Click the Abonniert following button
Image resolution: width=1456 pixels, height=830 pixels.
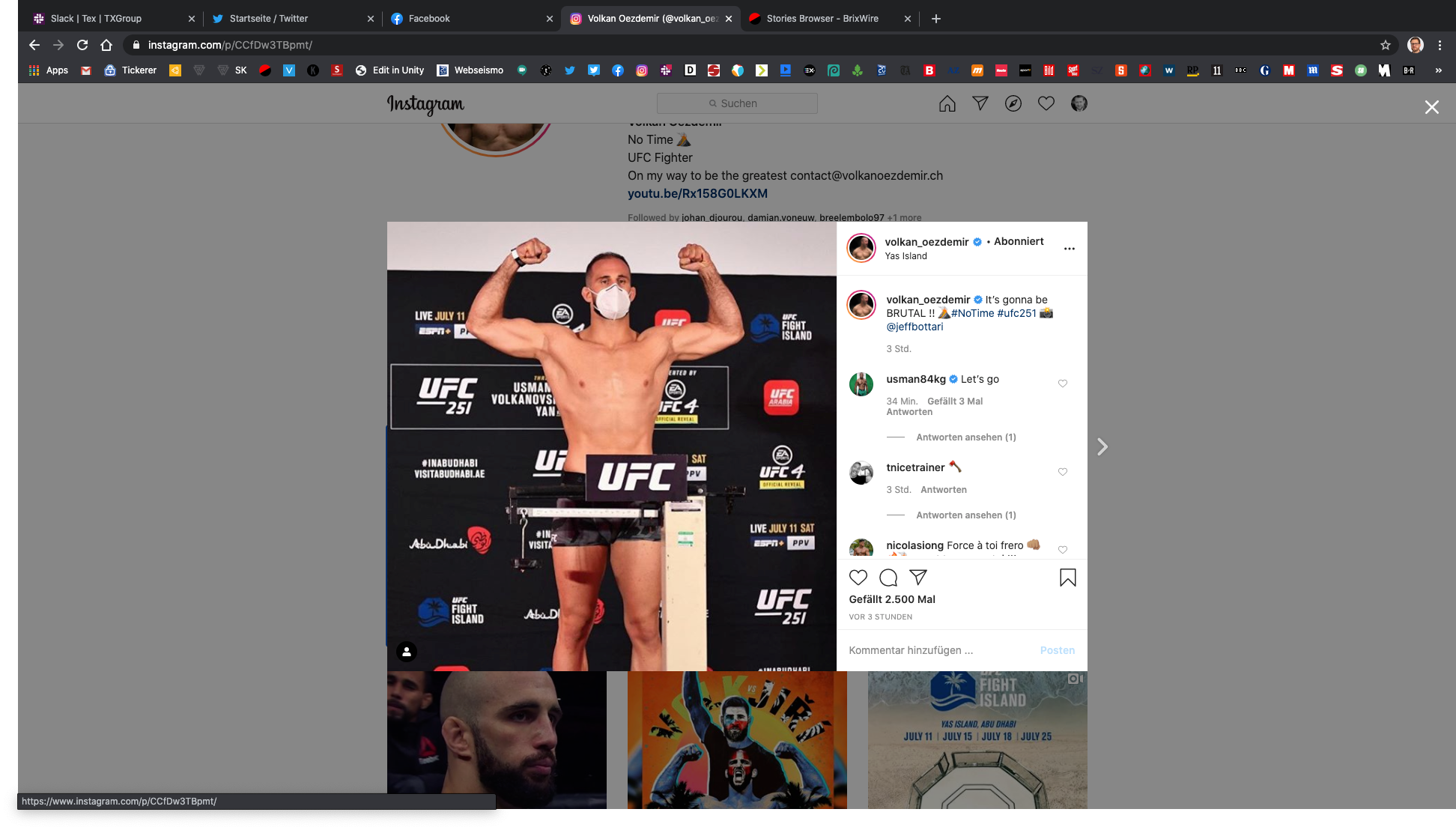(x=1019, y=241)
